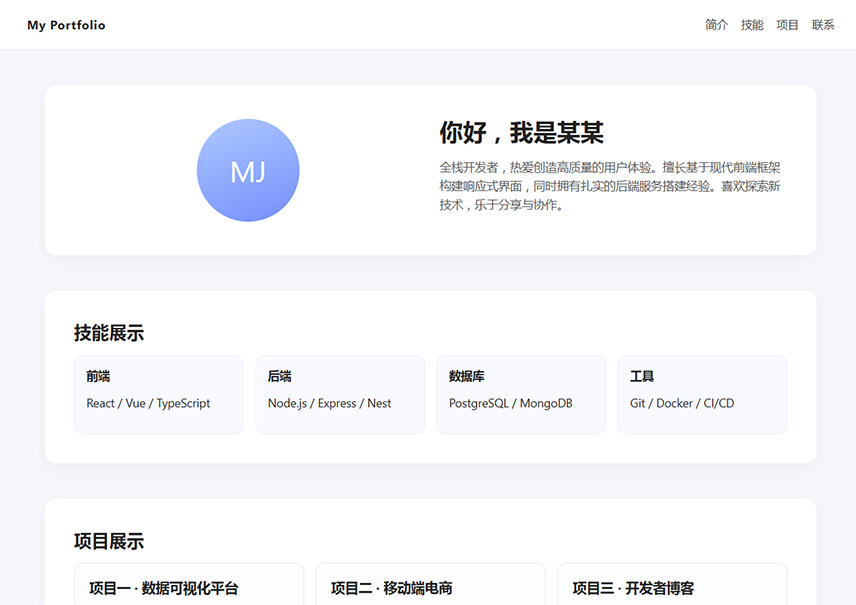
Task: Click the 全栈开发者 bio paragraph
Action: point(610,186)
